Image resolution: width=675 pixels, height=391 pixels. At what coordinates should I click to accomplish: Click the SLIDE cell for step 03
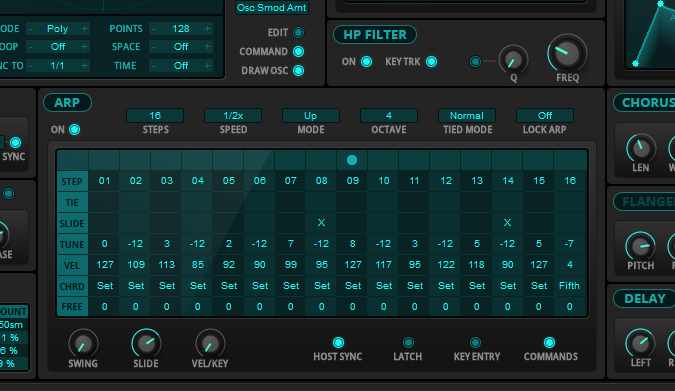167,223
